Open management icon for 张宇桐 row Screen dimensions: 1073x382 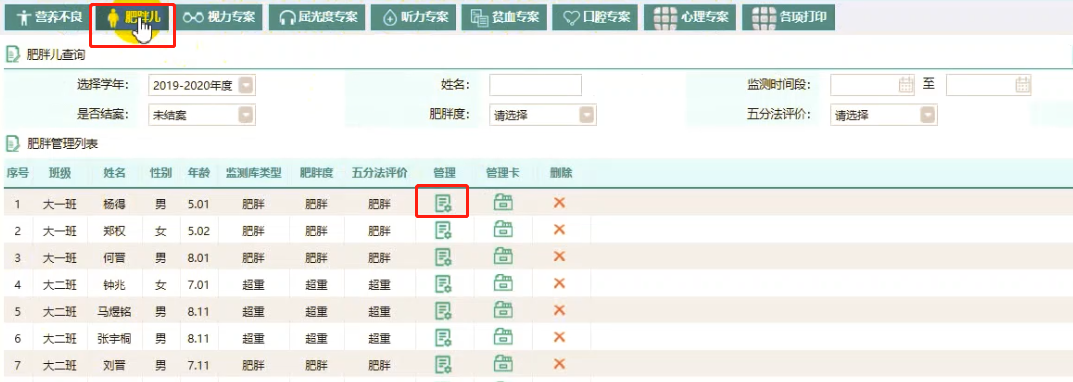coord(443,338)
